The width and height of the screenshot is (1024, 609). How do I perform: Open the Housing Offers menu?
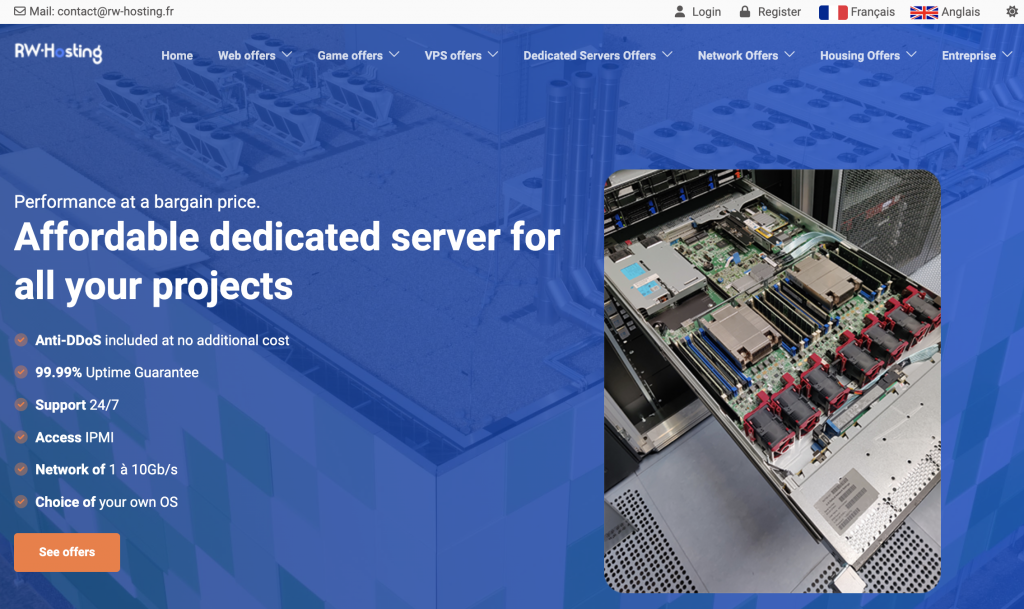[859, 55]
